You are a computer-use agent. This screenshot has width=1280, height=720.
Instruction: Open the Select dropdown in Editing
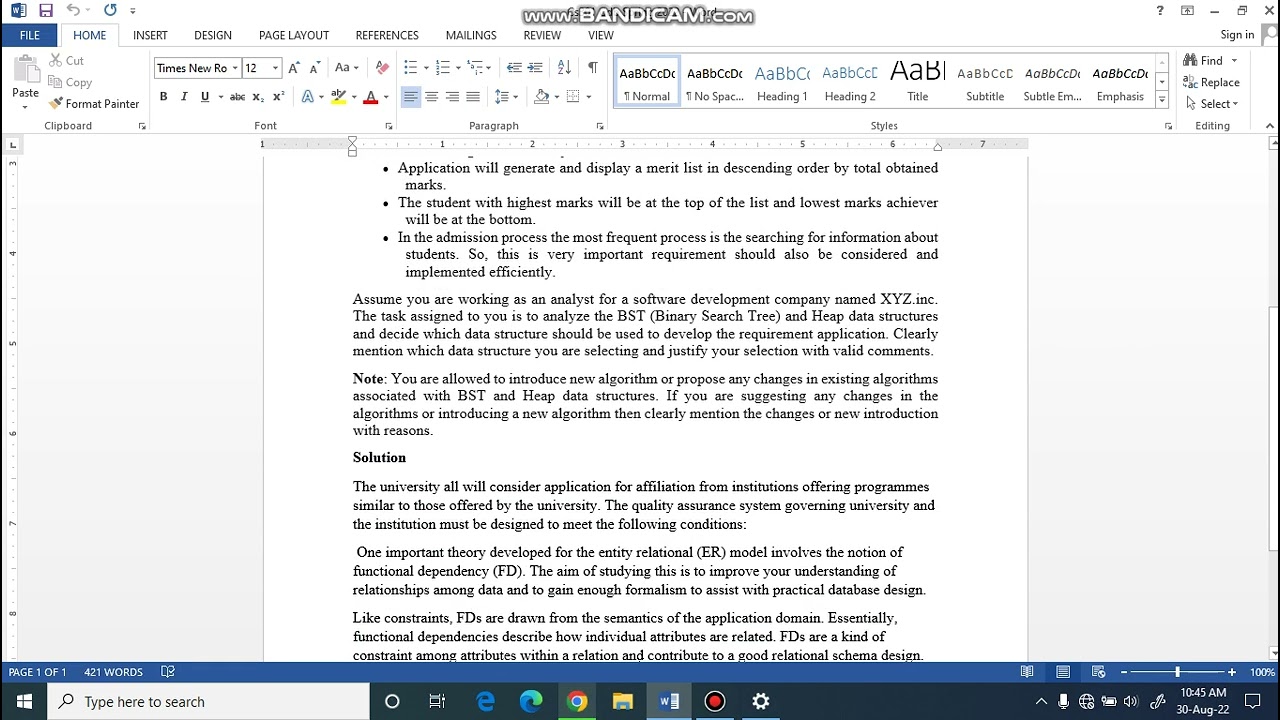pyautogui.click(x=1211, y=104)
